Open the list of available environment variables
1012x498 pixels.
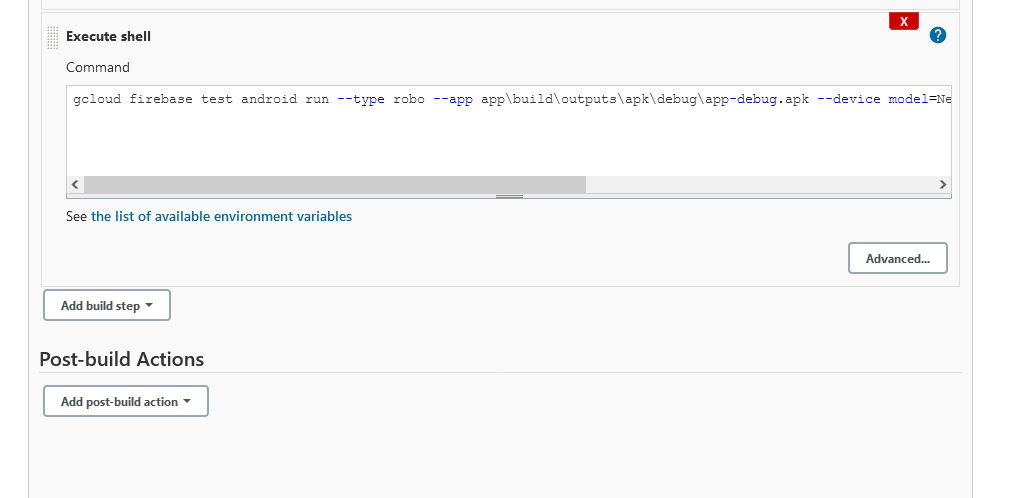[221, 216]
